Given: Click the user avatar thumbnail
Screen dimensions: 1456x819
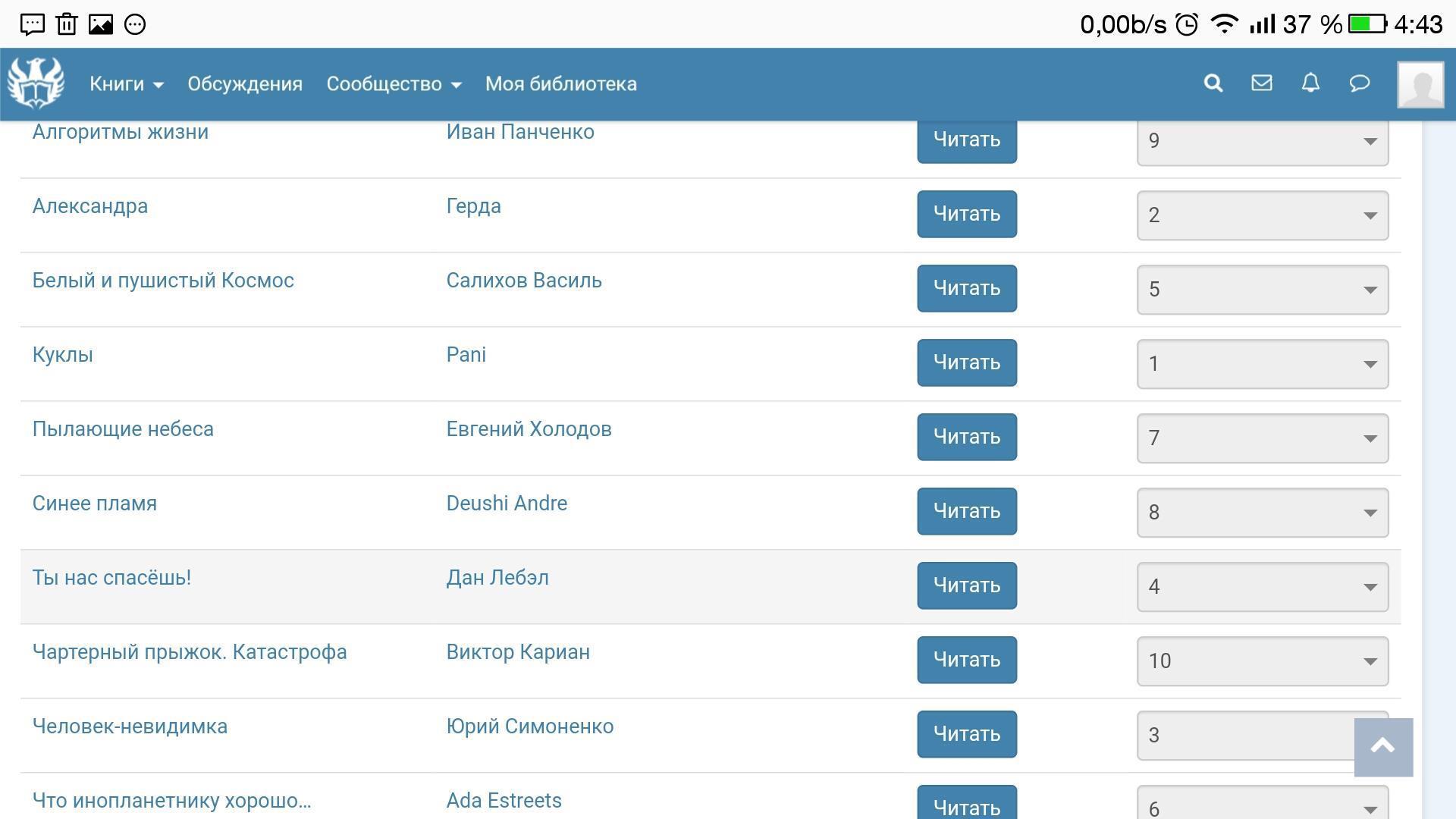Looking at the screenshot, I should (x=1420, y=84).
